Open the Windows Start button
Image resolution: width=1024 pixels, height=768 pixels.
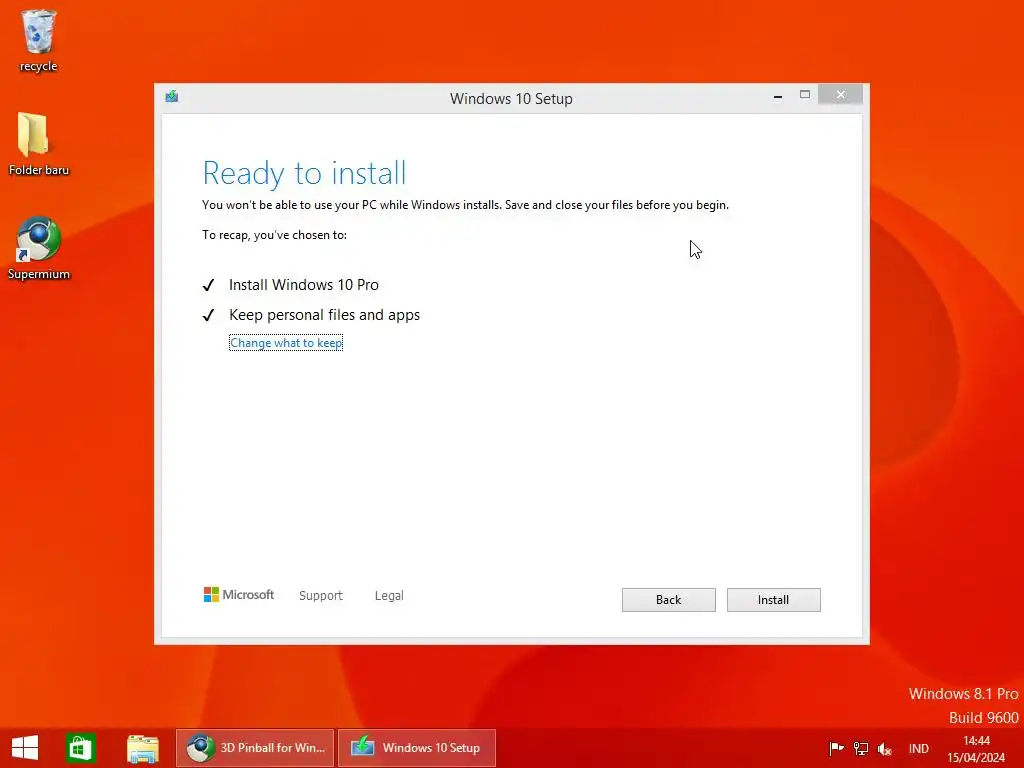click(x=25, y=748)
